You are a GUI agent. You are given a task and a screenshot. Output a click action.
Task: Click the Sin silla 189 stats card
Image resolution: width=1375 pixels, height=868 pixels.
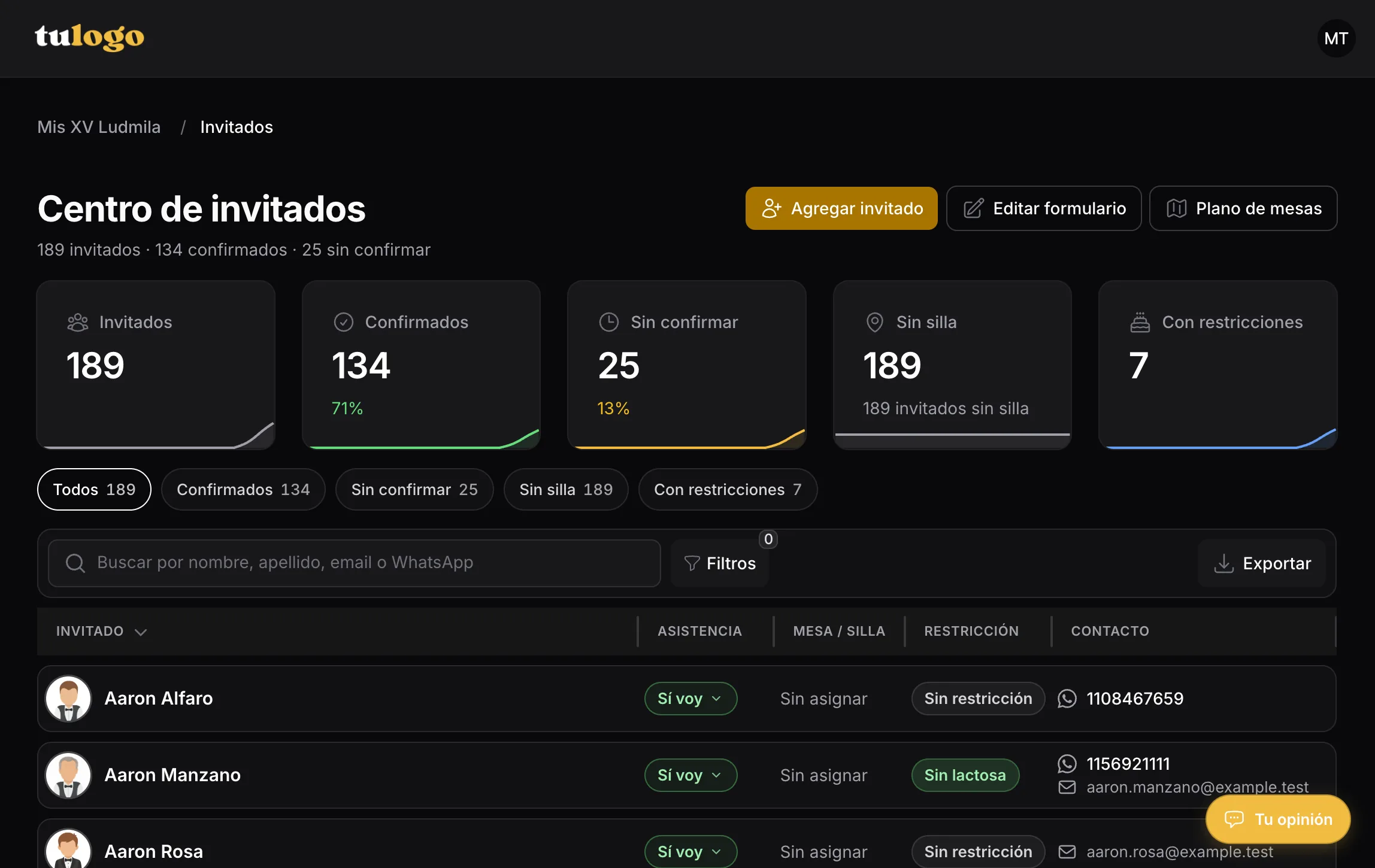[952, 365]
